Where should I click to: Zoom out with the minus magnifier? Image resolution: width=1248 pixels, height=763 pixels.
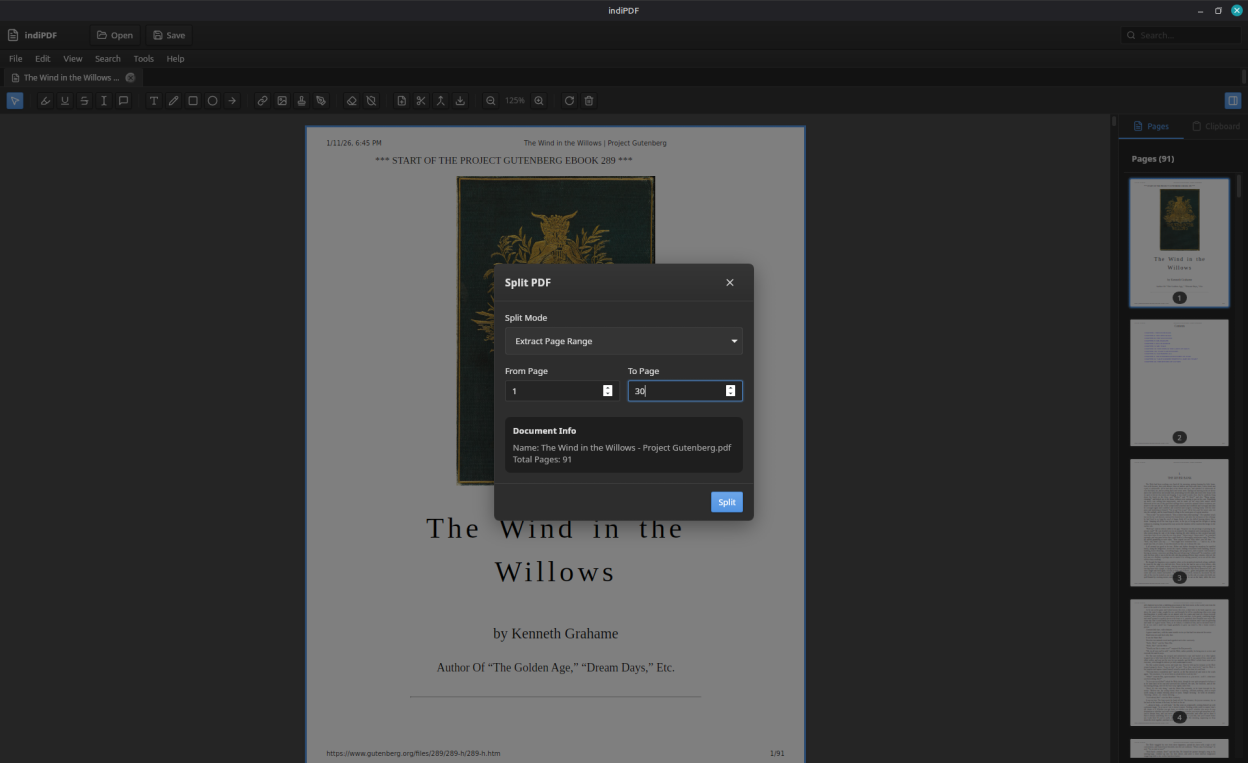point(490,101)
